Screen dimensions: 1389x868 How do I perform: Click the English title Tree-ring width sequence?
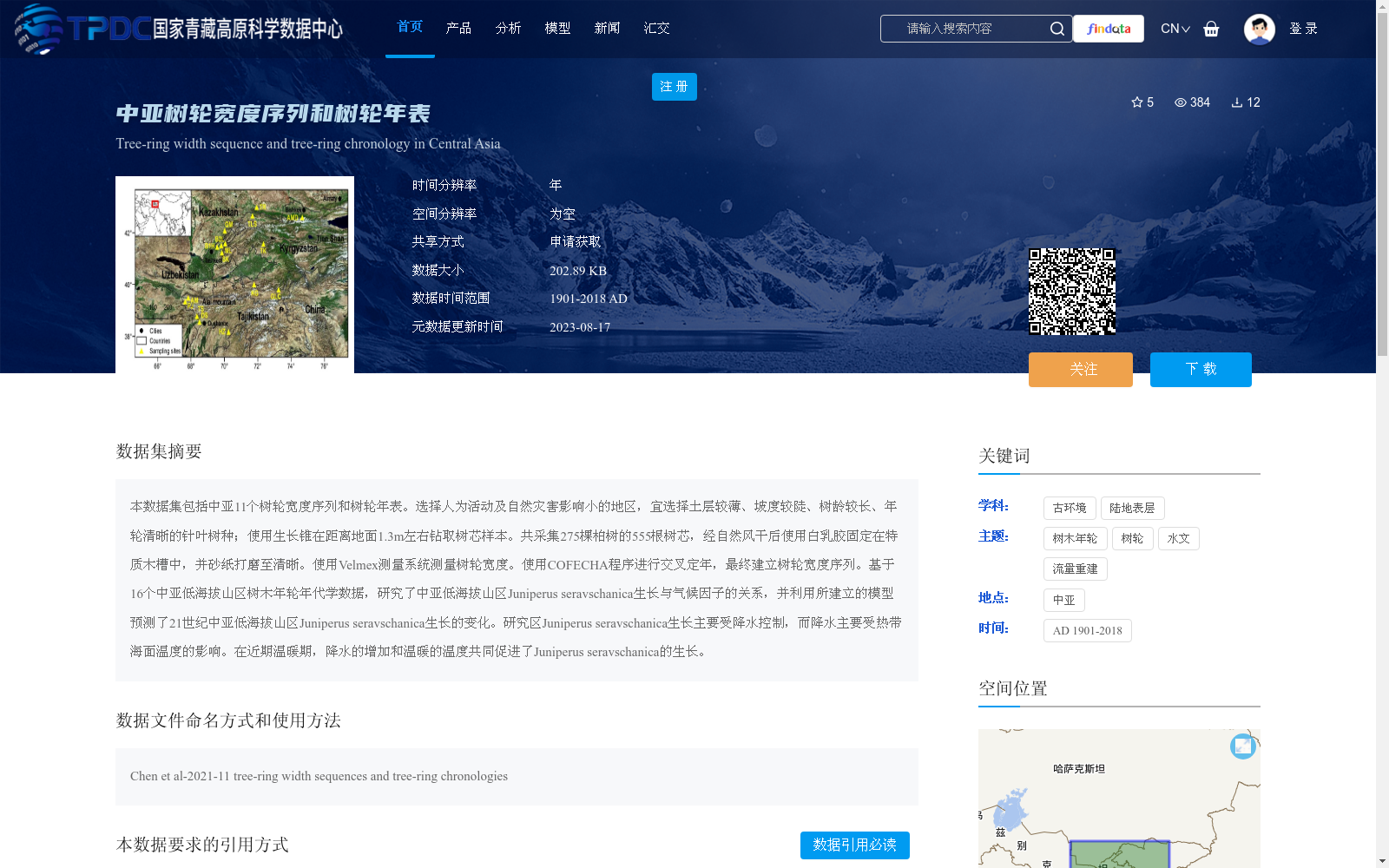[x=308, y=144]
